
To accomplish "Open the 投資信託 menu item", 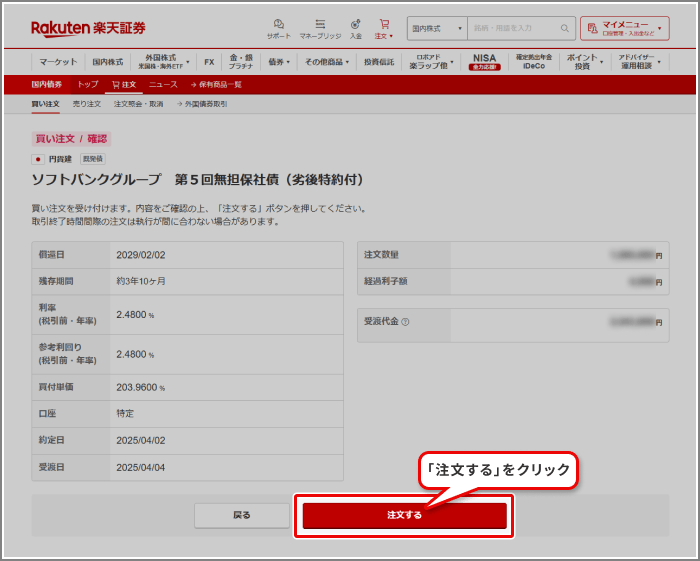I will pos(379,62).
